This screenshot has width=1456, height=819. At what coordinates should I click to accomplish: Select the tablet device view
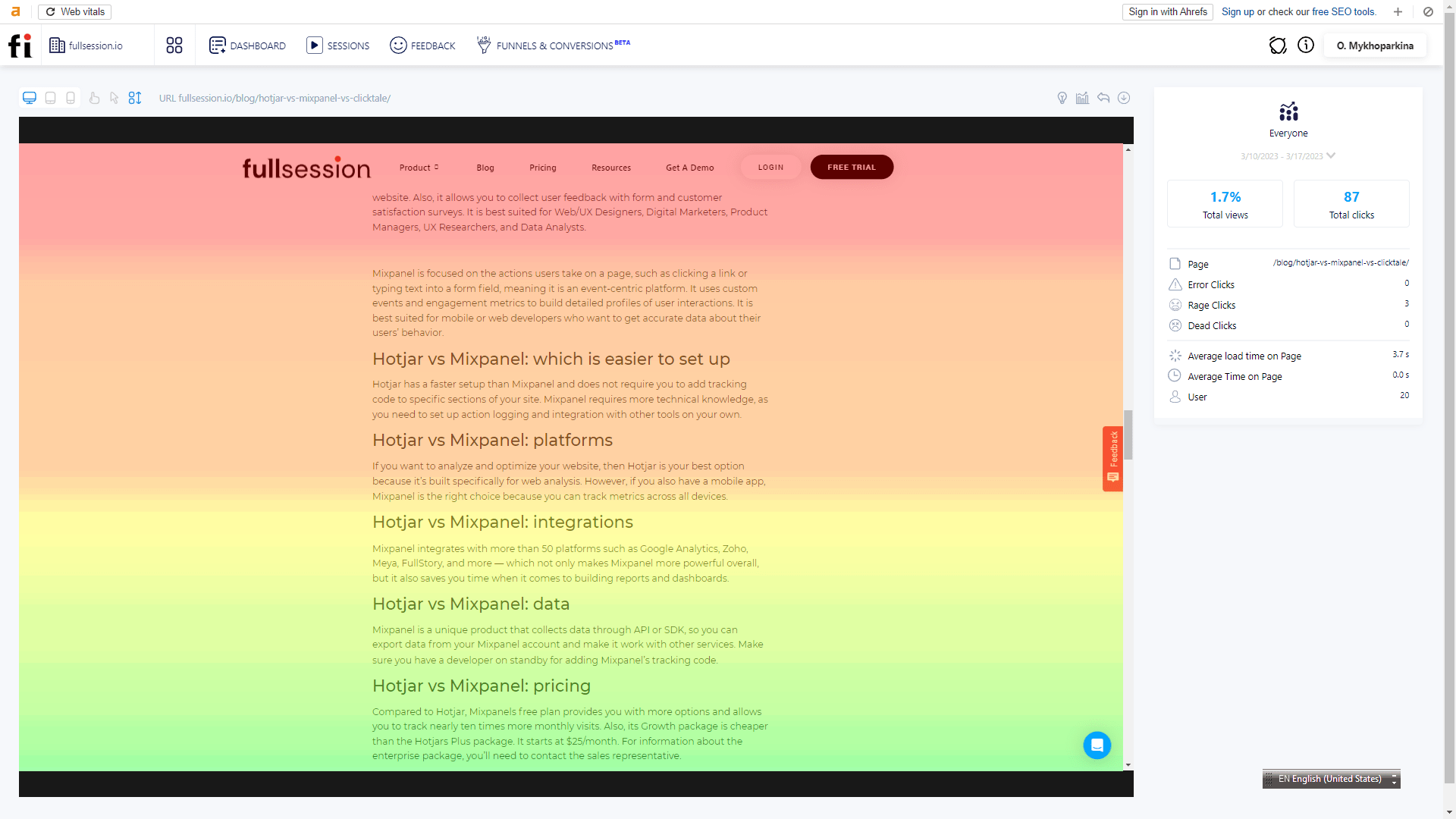50,98
